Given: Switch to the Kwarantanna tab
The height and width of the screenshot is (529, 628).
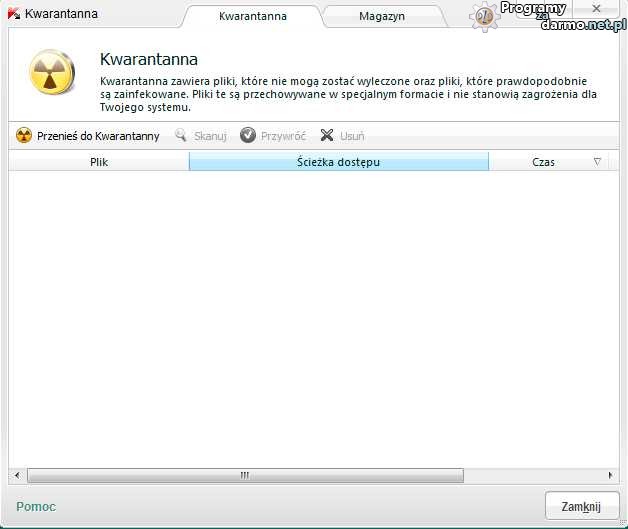Looking at the screenshot, I should point(253,16).
